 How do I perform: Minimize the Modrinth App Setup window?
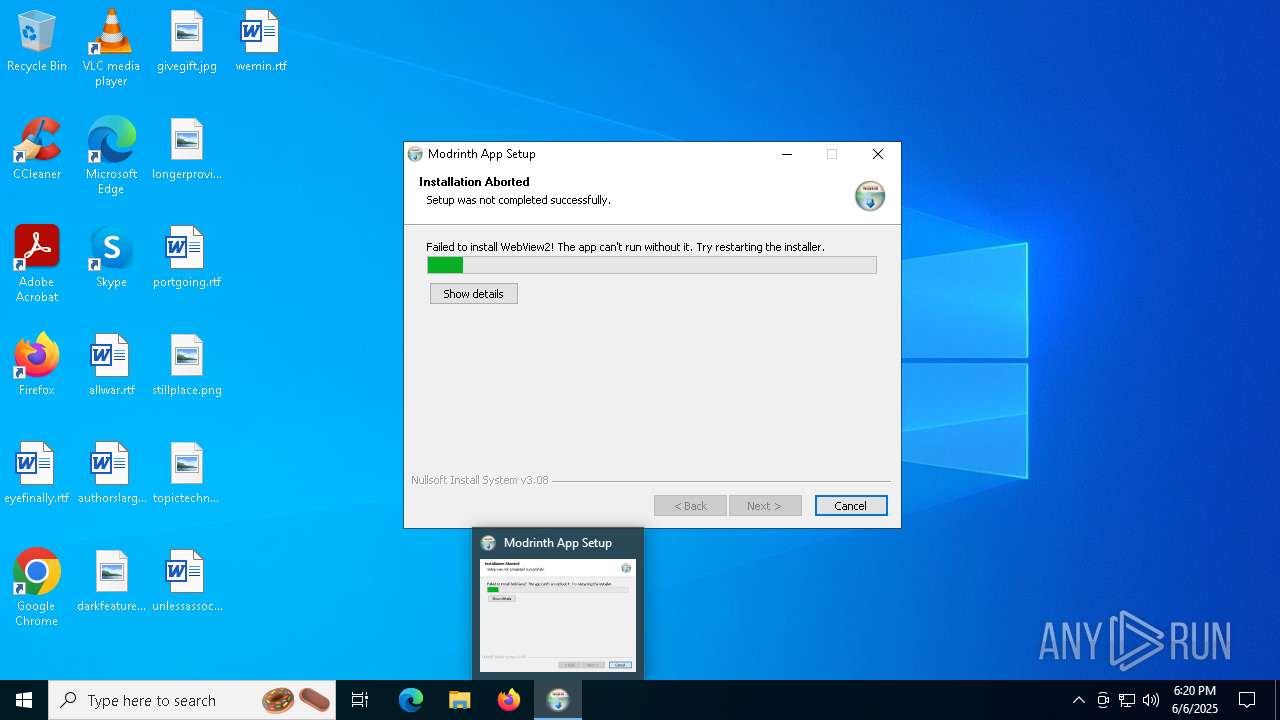(787, 154)
